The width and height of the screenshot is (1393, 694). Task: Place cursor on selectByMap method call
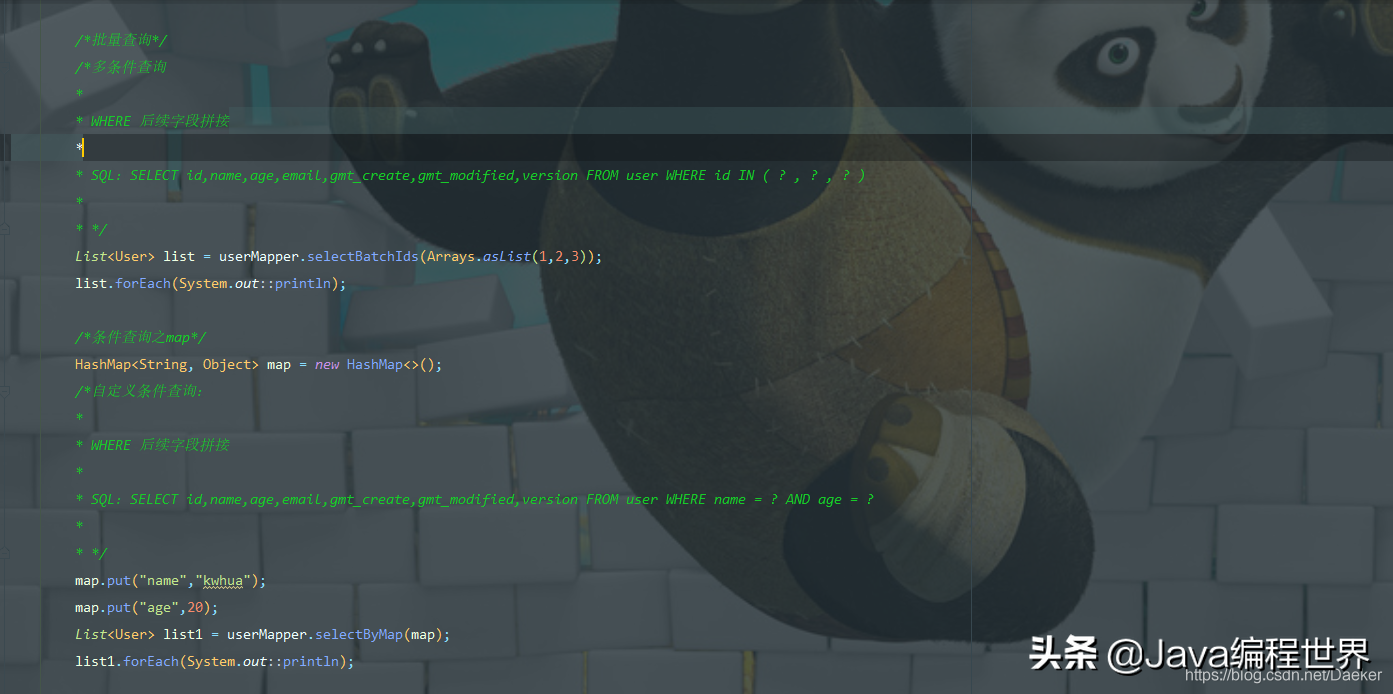(x=358, y=634)
